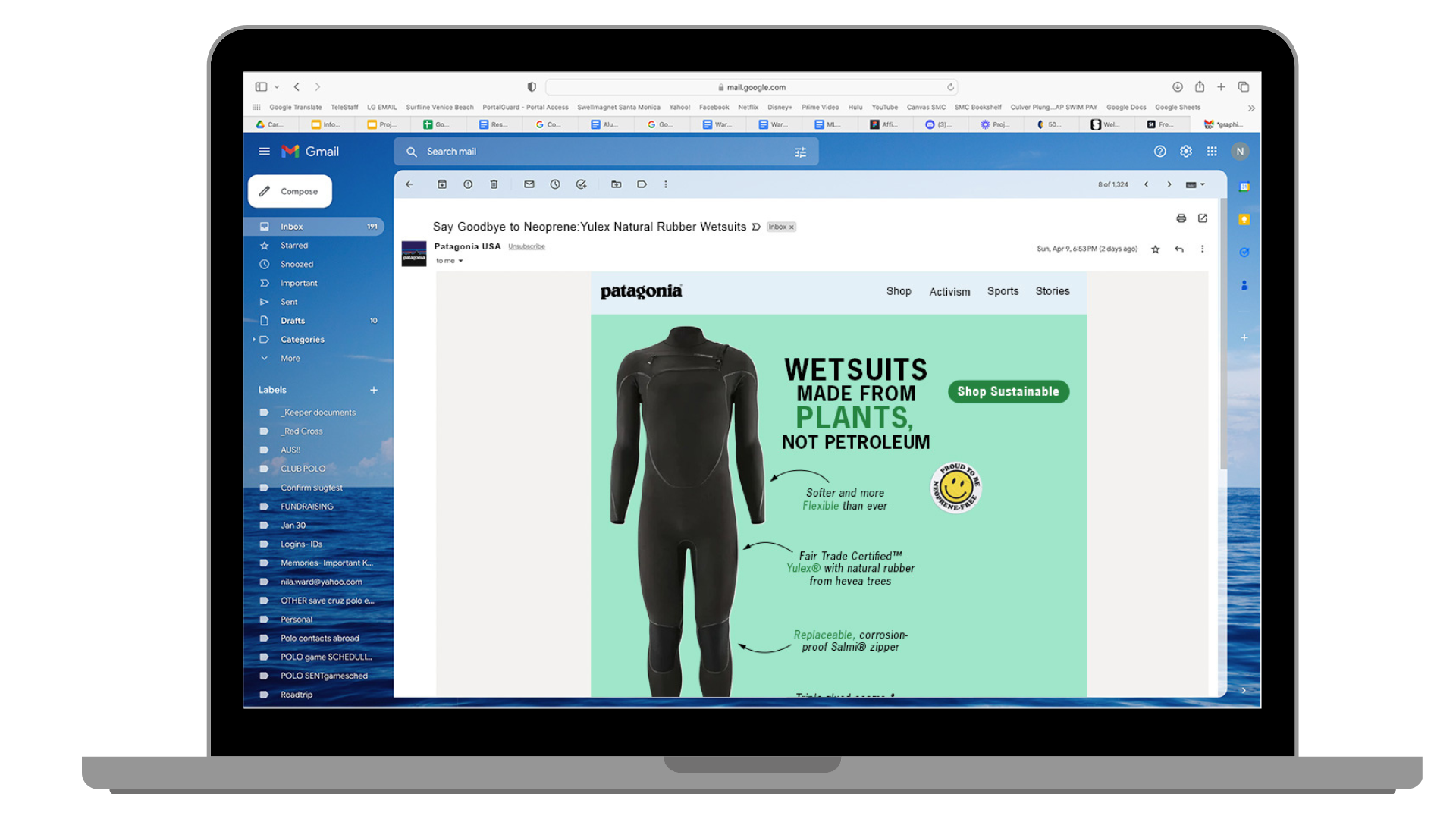Print the email with the printer icon
The height and width of the screenshot is (819, 1456).
pos(1181,218)
